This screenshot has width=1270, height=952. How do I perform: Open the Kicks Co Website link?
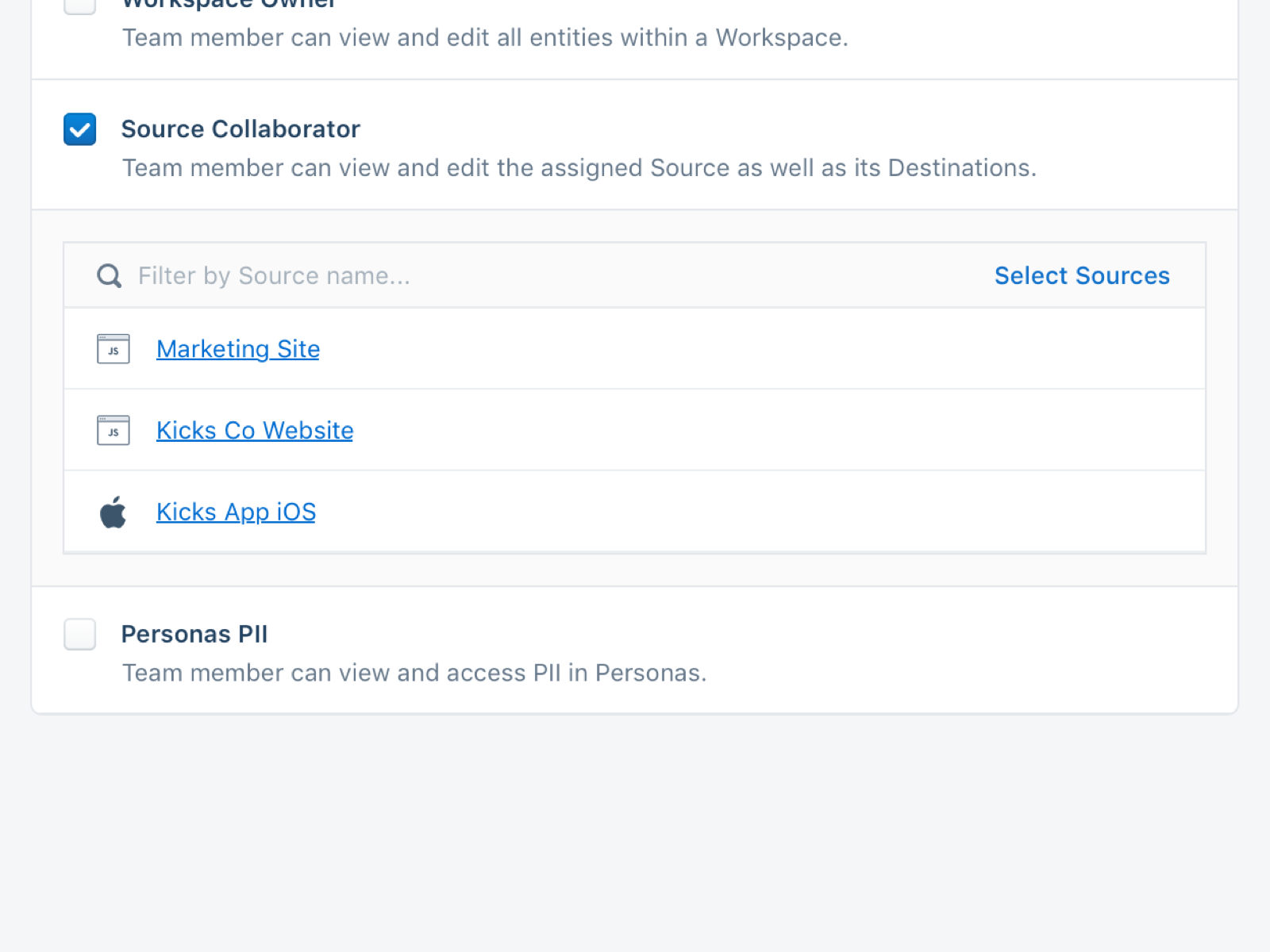tap(255, 431)
